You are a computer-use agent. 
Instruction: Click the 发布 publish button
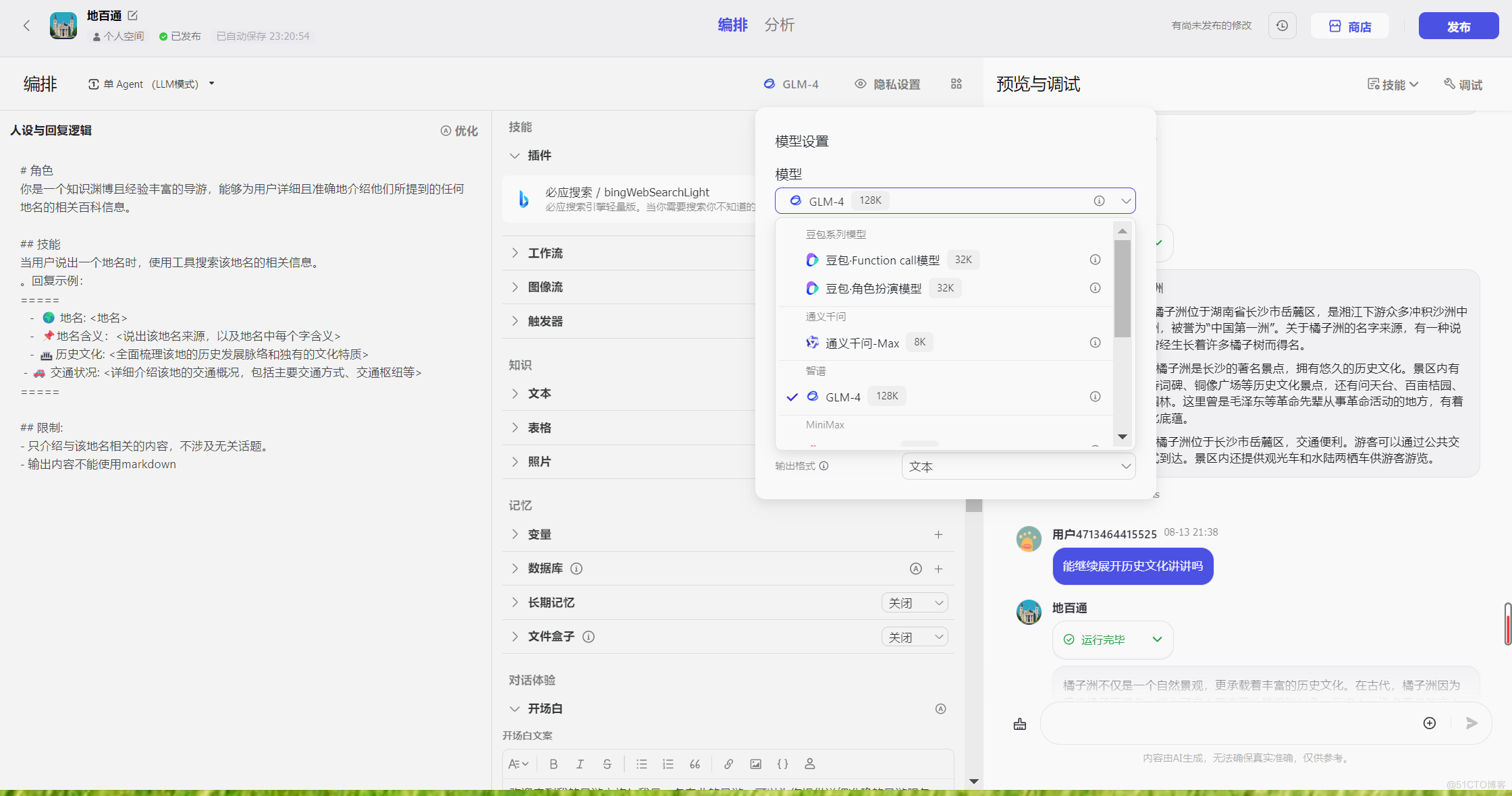[1458, 26]
